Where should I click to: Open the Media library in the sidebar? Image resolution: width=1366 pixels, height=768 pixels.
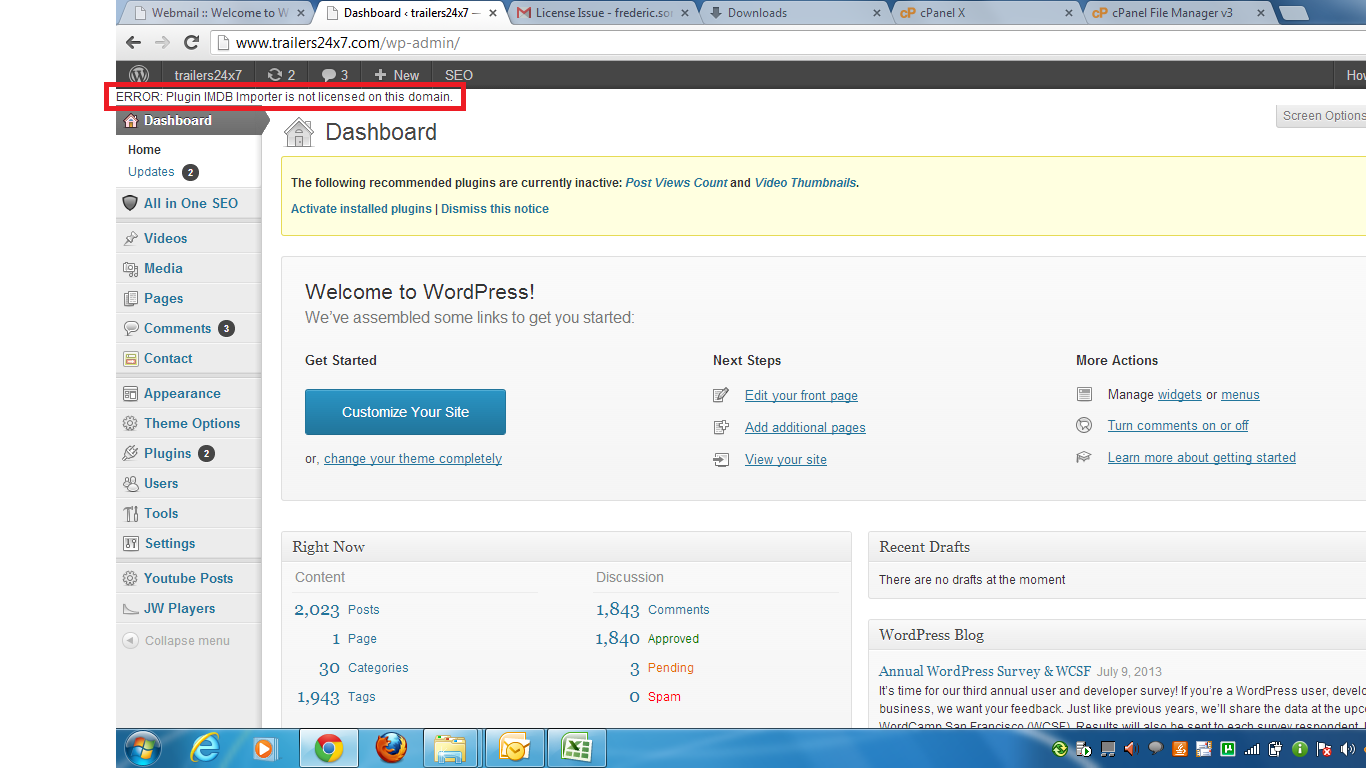pos(189,268)
